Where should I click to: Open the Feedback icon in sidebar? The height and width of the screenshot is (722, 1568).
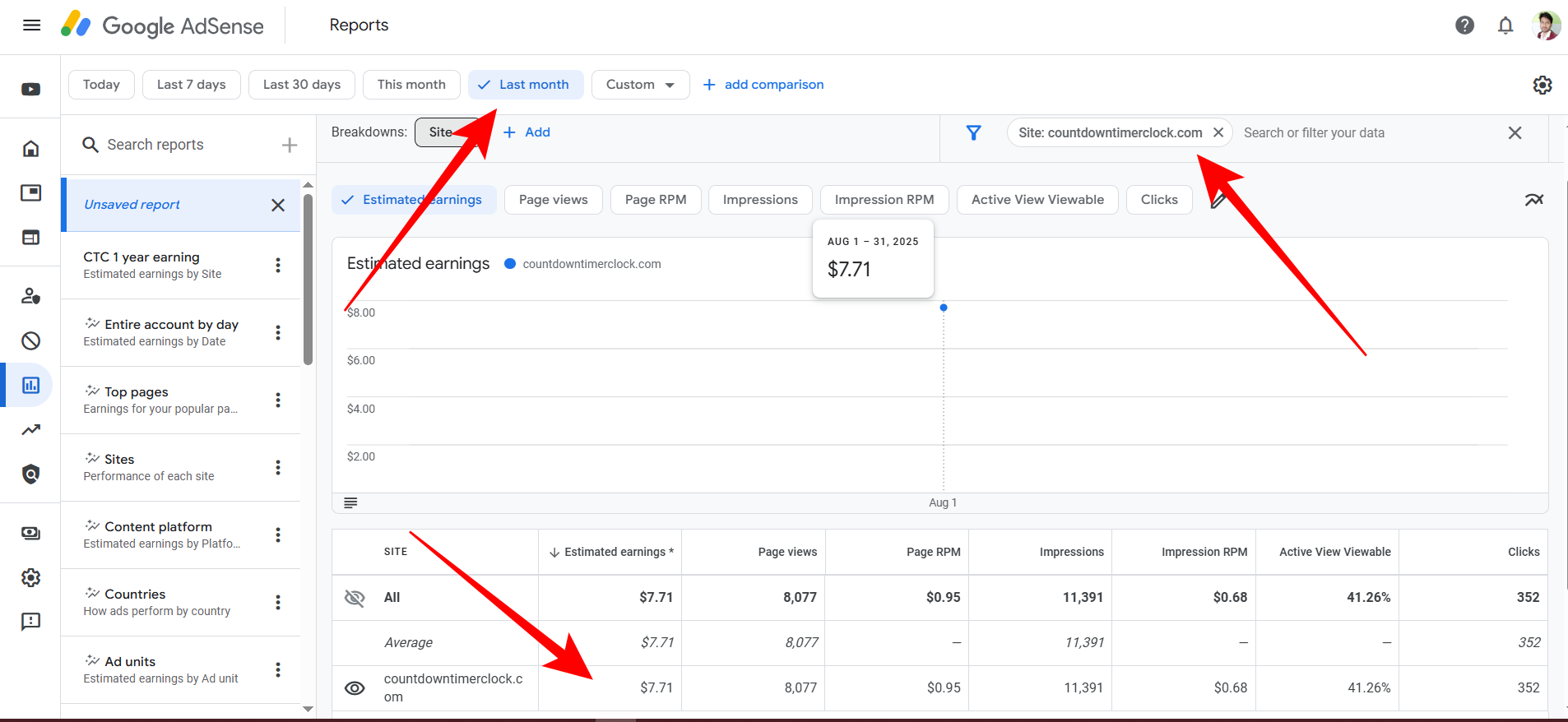pos(31,622)
